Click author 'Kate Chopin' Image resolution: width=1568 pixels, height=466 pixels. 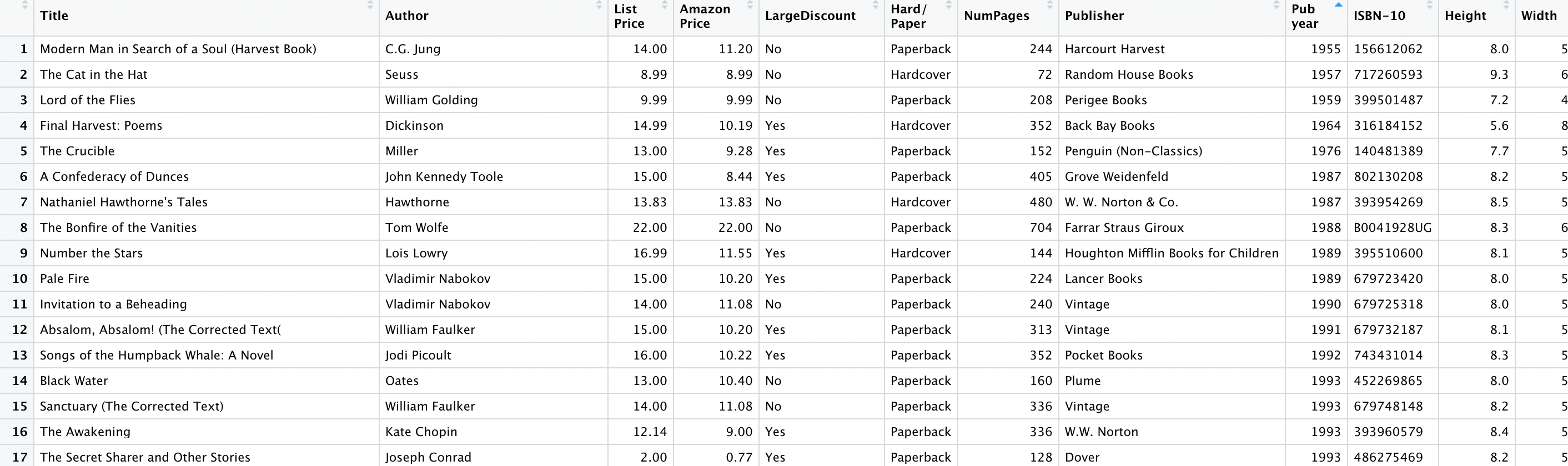point(421,432)
